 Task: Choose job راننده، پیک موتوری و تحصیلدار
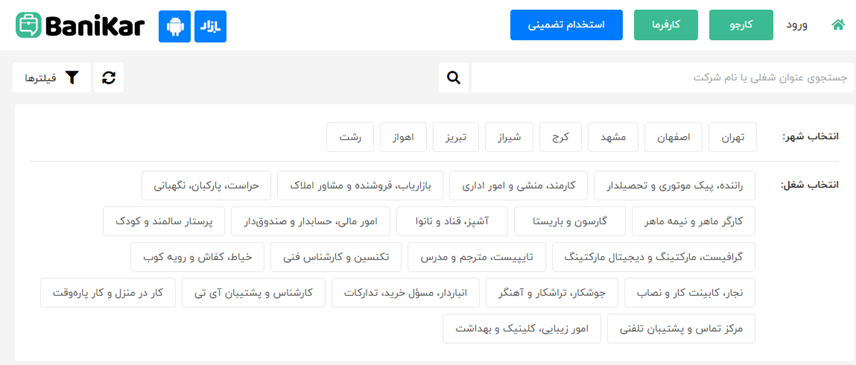click(x=675, y=186)
